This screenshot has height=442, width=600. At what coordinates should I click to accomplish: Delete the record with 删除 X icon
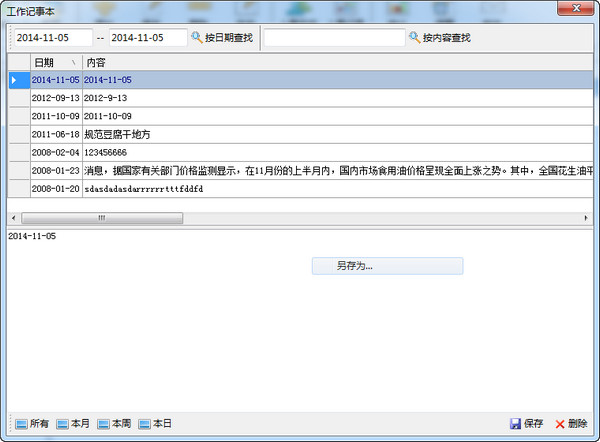[571, 424]
